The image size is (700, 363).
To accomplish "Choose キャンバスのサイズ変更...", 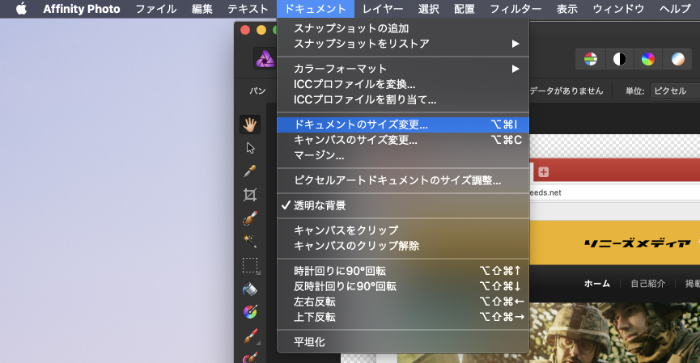I will tap(403, 140).
